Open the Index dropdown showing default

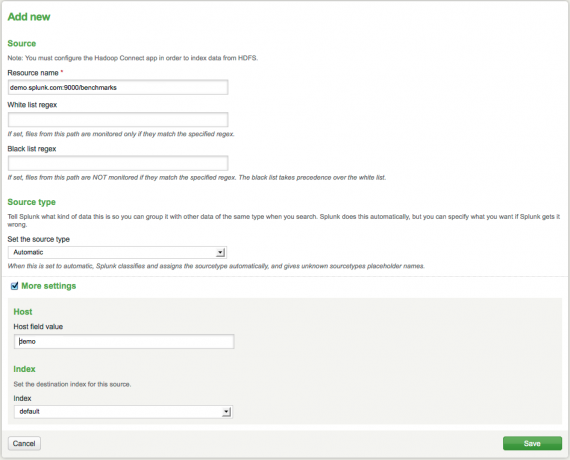point(123,412)
